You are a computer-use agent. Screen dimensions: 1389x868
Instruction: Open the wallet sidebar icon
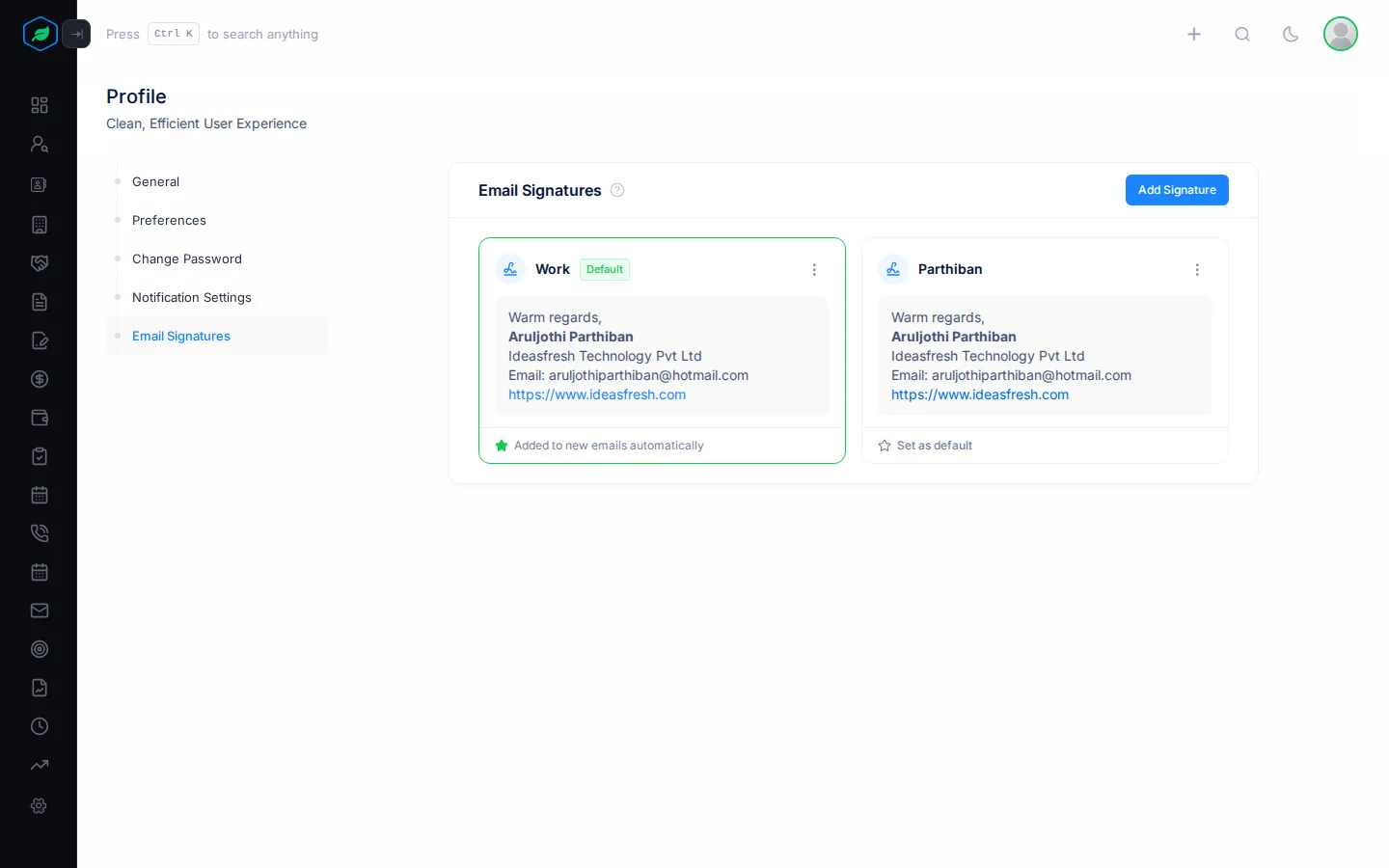(40, 418)
